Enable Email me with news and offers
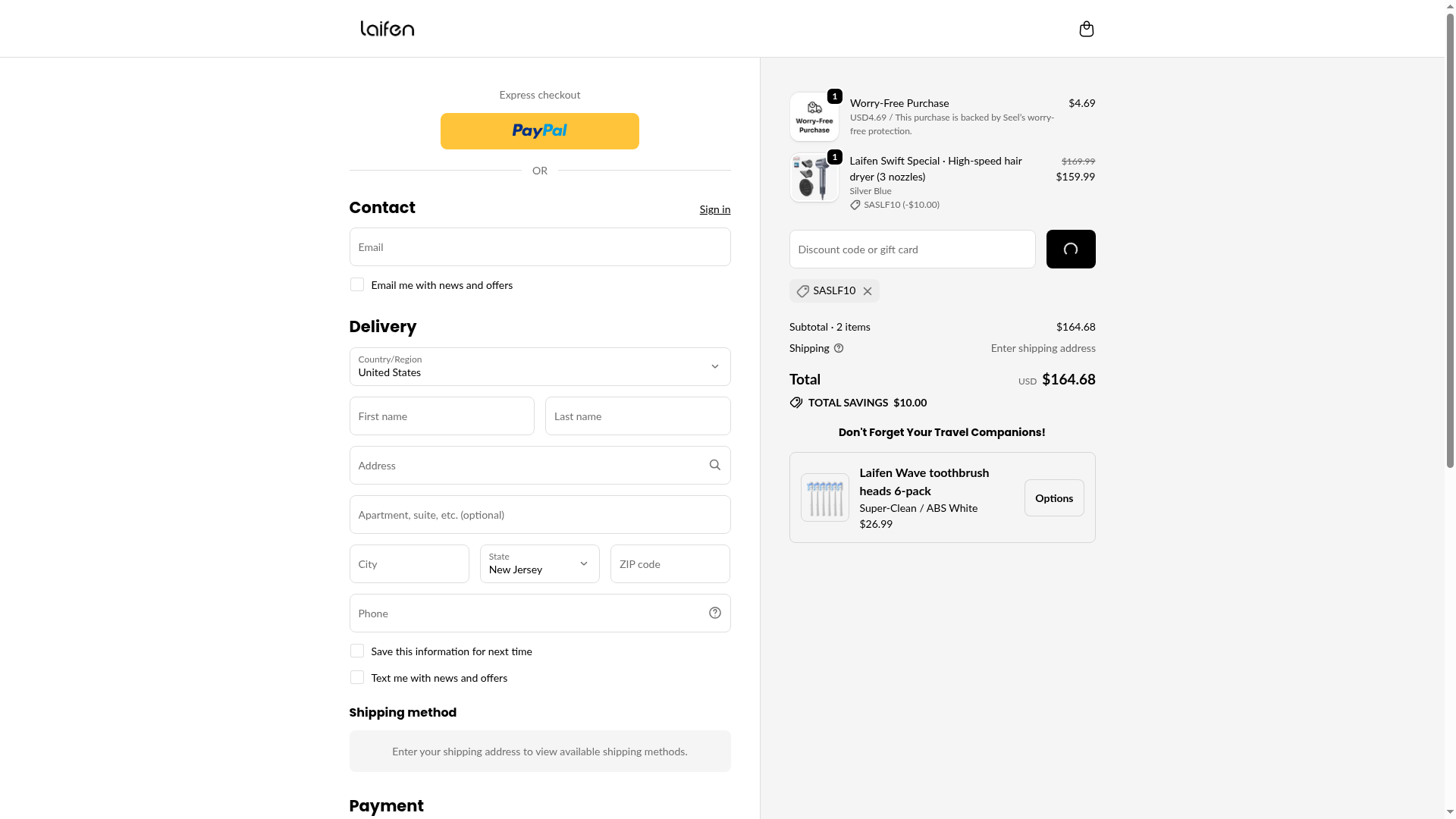 [357, 284]
